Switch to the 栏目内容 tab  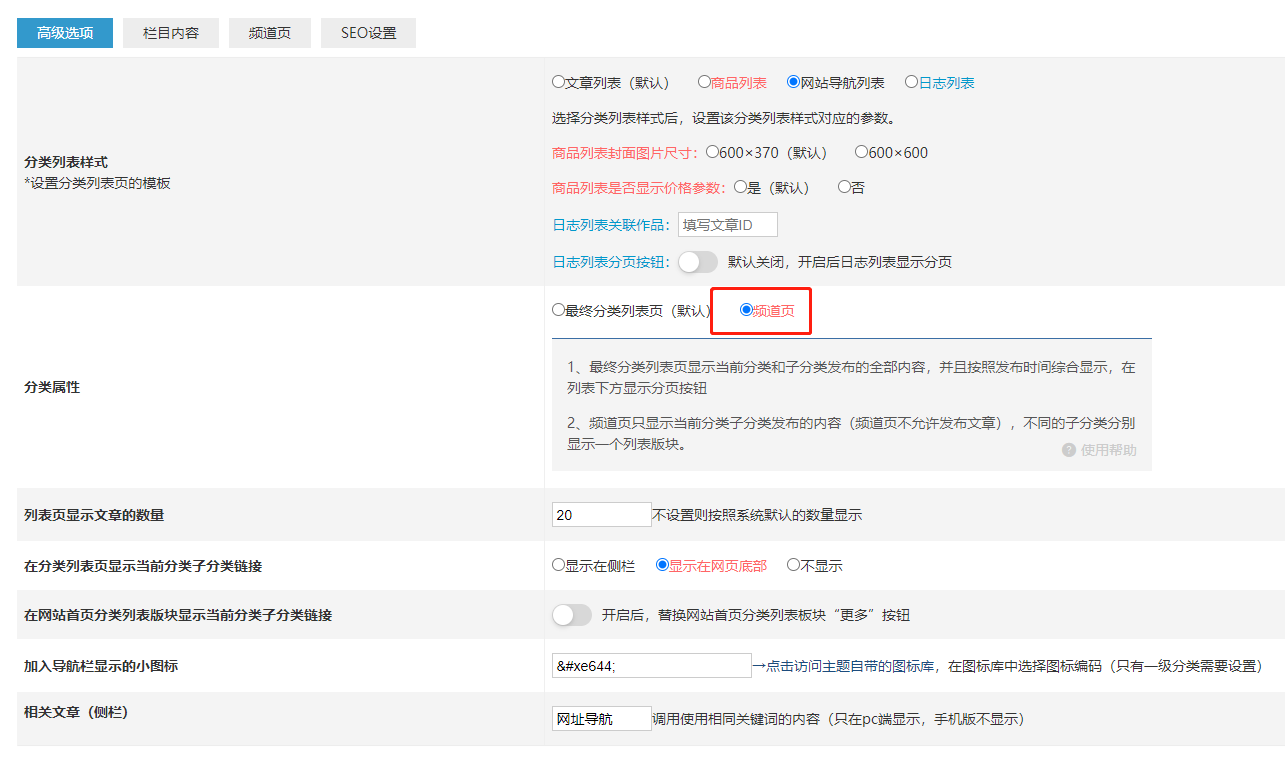pyautogui.click(x=171, y=33)
